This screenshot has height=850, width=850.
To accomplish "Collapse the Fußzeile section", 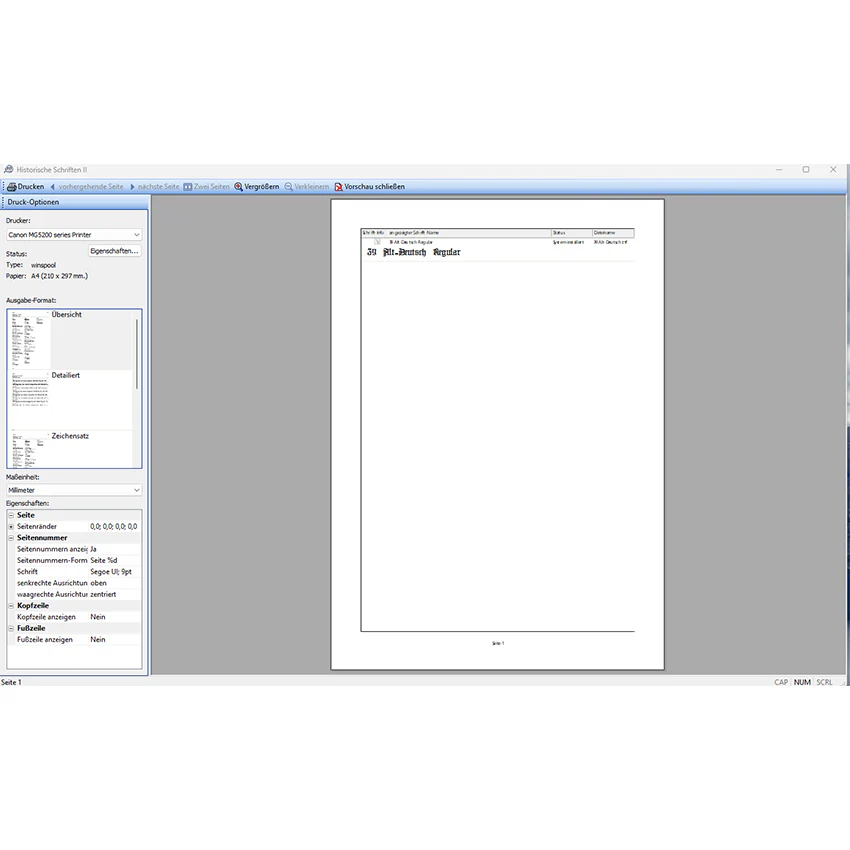I will pyautogui.click(x=11, y=628).
